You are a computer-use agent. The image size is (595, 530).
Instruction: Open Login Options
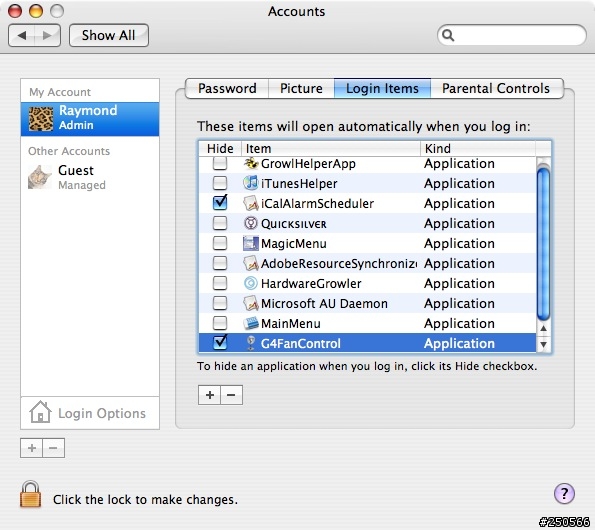tap(90, 413)
